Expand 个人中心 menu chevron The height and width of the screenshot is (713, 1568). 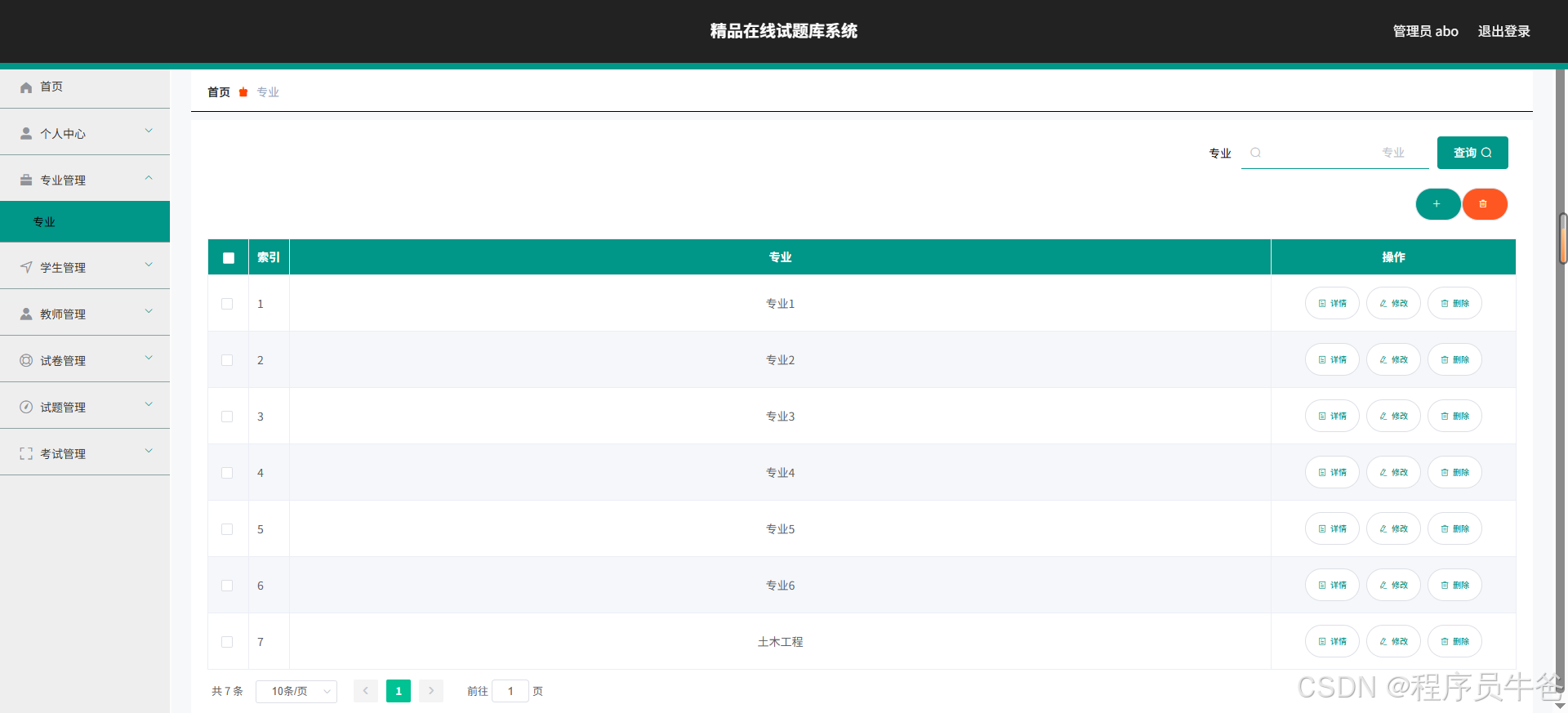(149, 131)
